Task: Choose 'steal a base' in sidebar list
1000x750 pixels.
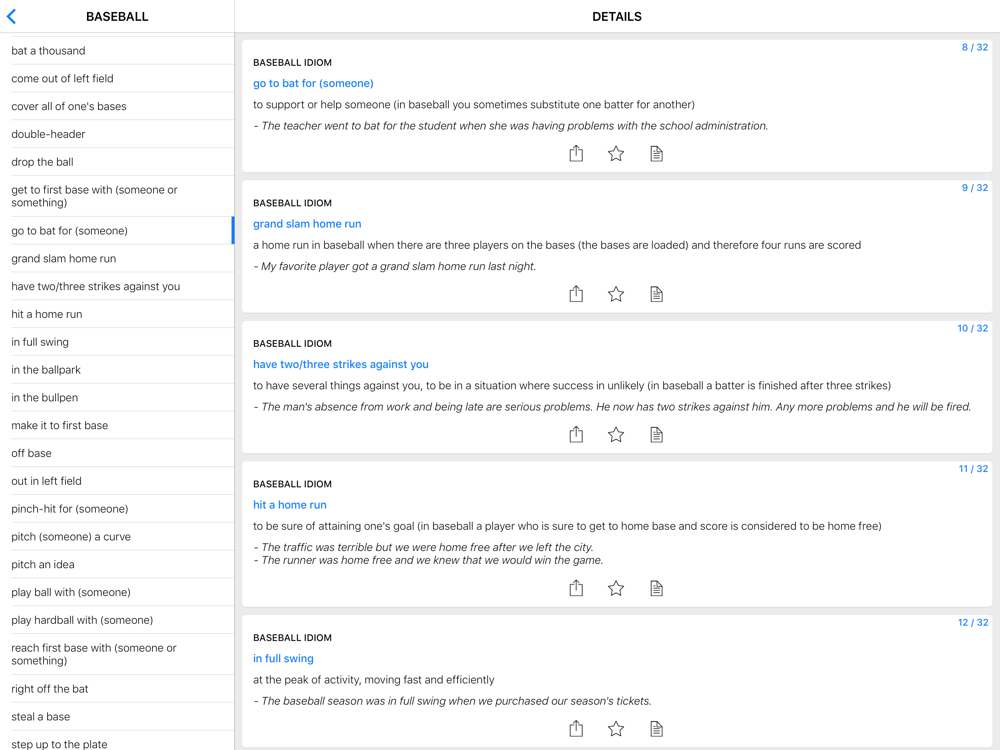Action: click(x=41, y=717)
